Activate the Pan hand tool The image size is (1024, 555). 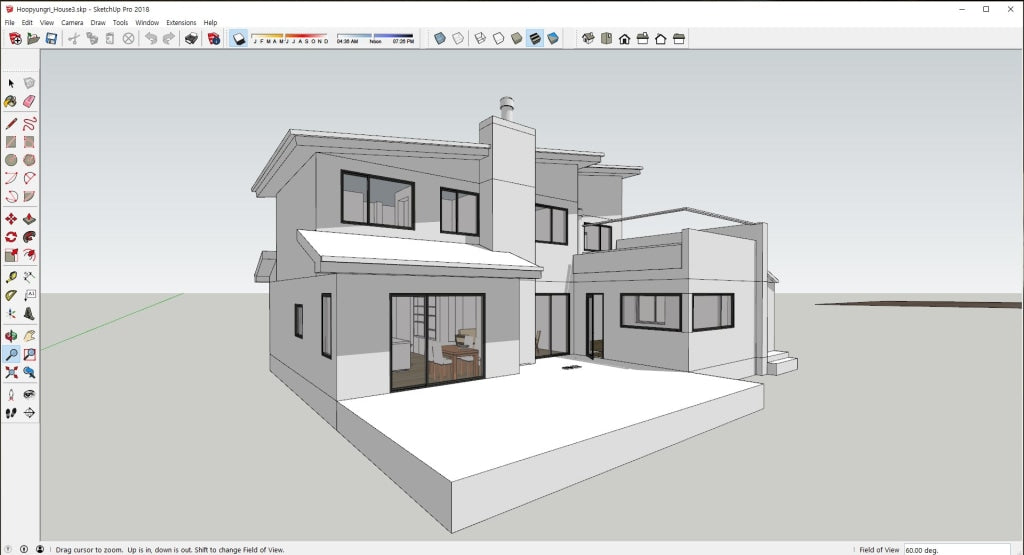[29, 336]
